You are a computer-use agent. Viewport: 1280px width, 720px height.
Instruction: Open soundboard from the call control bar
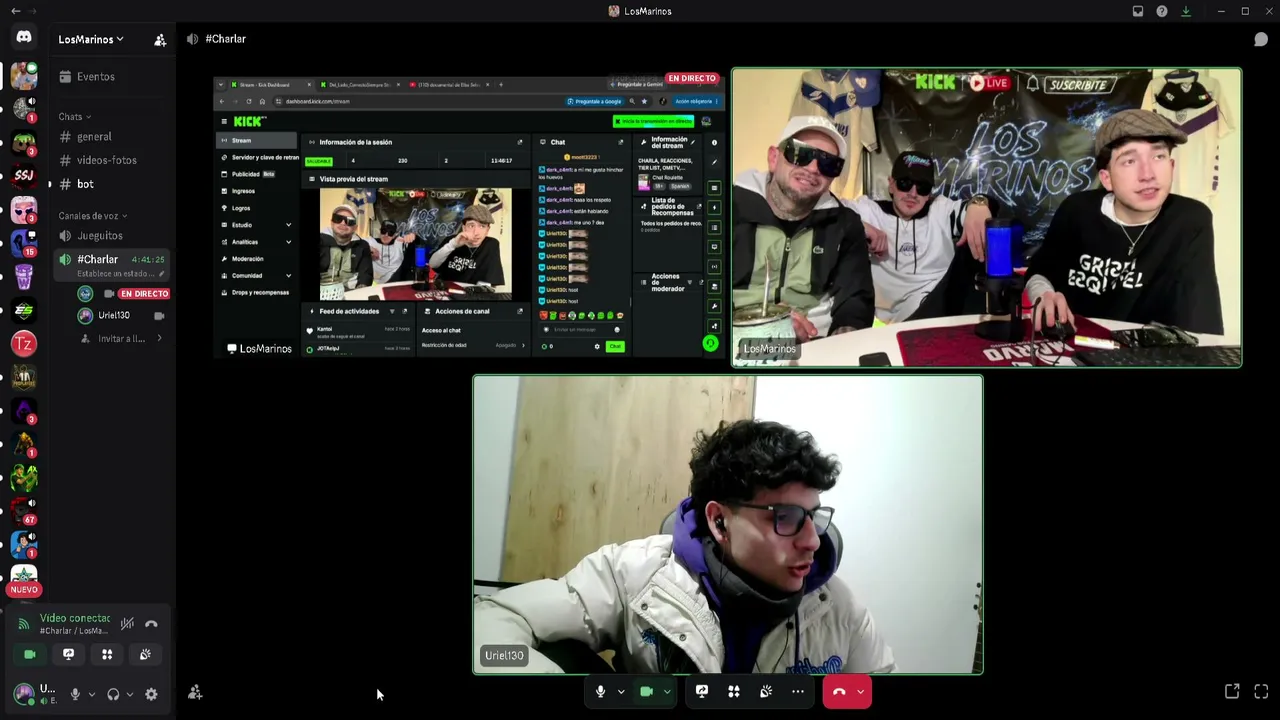(x=766, y=691)
